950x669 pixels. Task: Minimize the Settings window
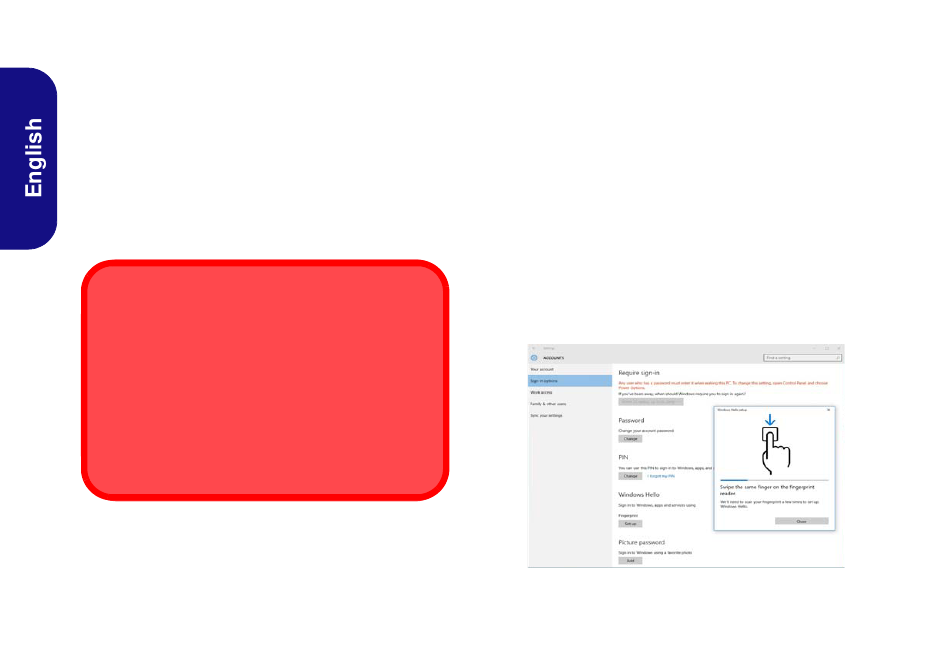[814, 348]
